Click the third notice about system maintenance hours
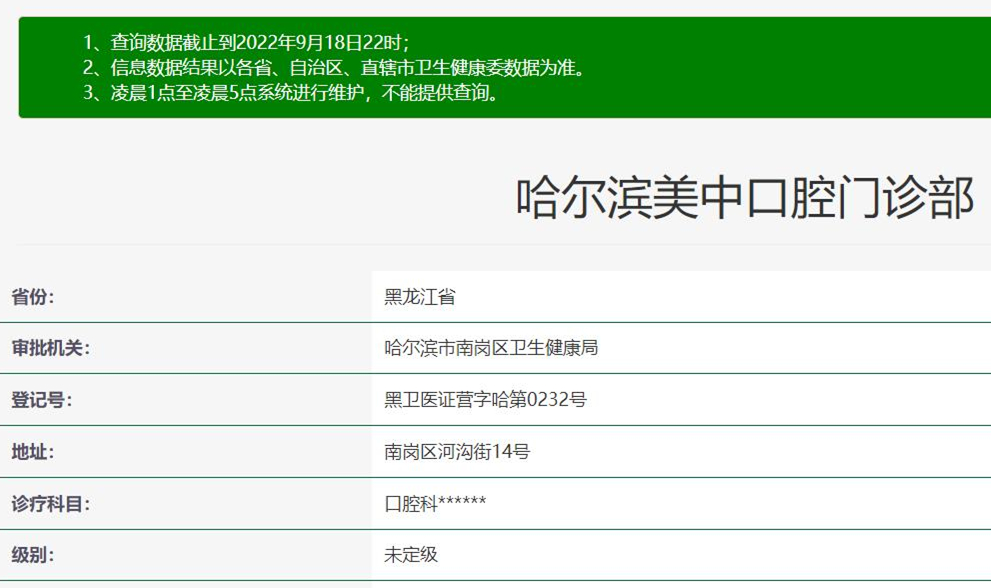This screenshot has height=588, width=991. [290, 94]
